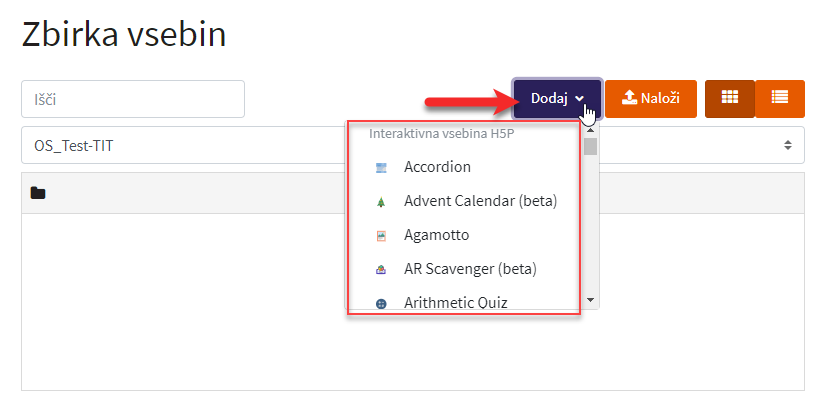Select Accordion from the H5P list
Image resolution: width=826 pixels, height=415 pixels.
tap(437, 167)
